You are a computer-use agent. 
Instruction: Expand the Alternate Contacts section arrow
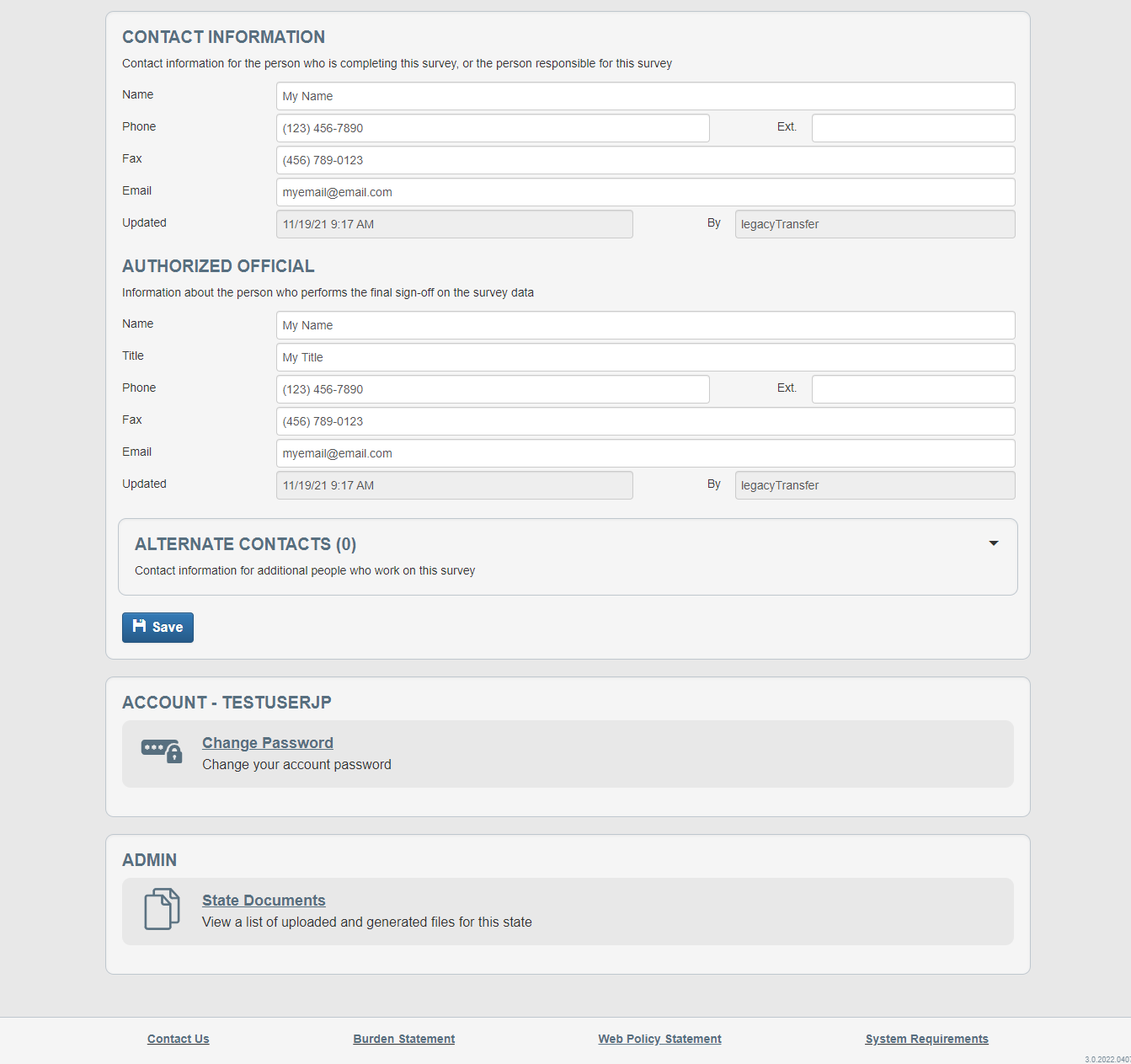click(994, 543)
